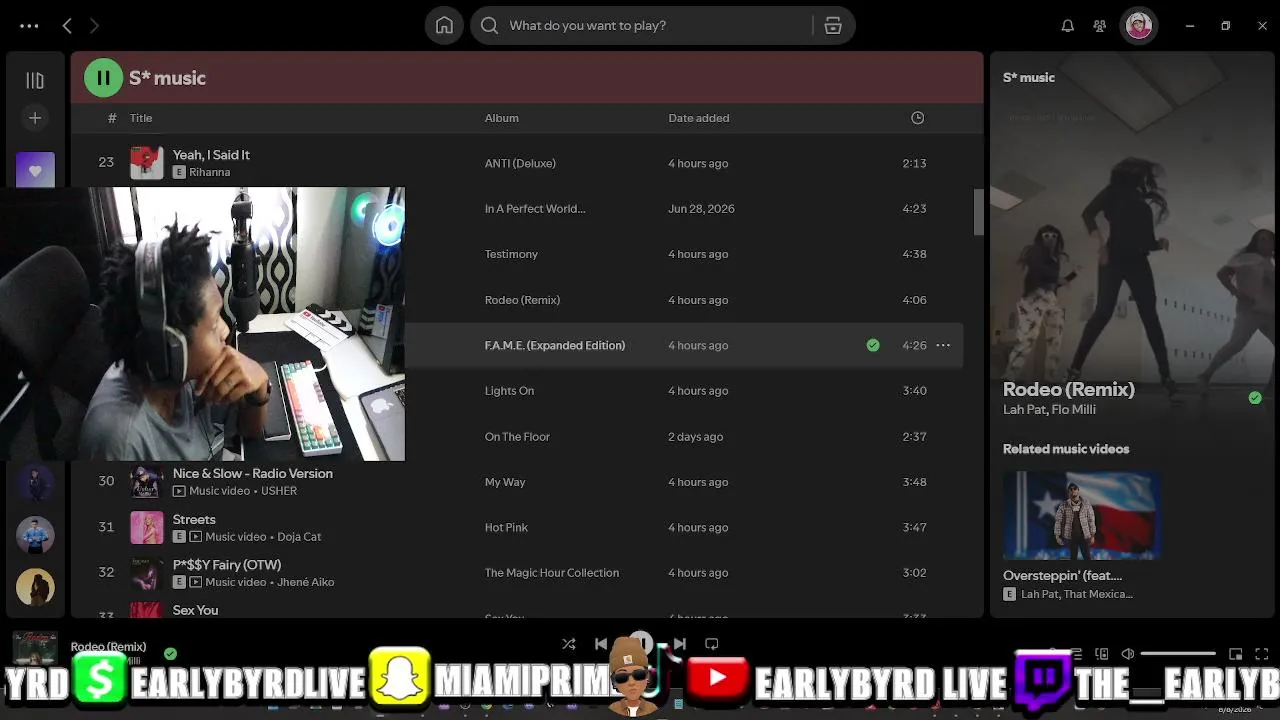
Task: Open album 'In A Perfect World...'
Action: (535, 209)
